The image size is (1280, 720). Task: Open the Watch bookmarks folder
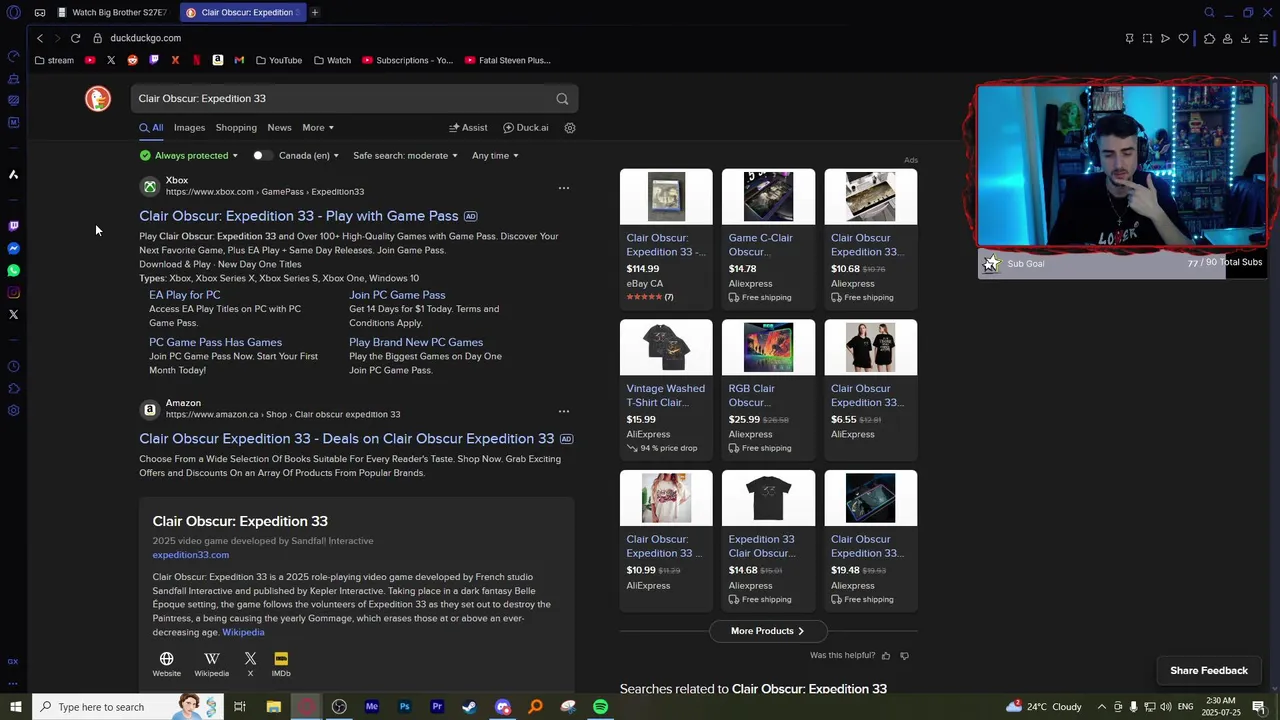(332, 60)
